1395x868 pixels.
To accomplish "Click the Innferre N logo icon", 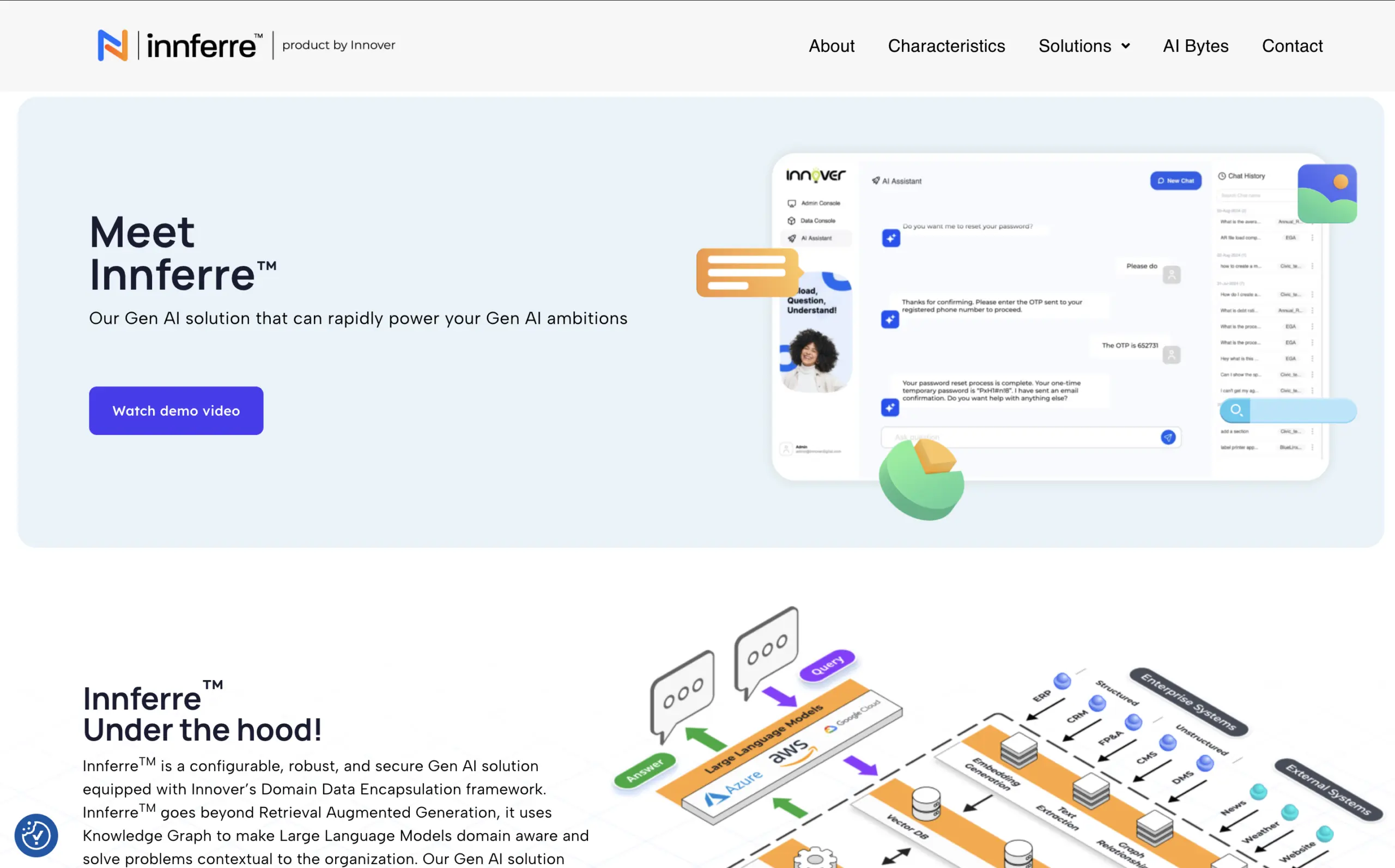I will [x=112, y=45].
